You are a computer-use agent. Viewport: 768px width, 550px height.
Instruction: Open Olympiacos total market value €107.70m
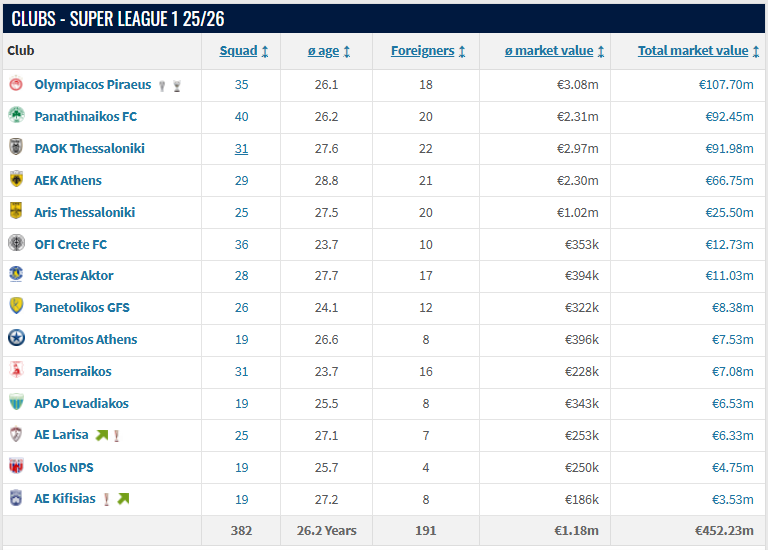(x=726, y=85)
